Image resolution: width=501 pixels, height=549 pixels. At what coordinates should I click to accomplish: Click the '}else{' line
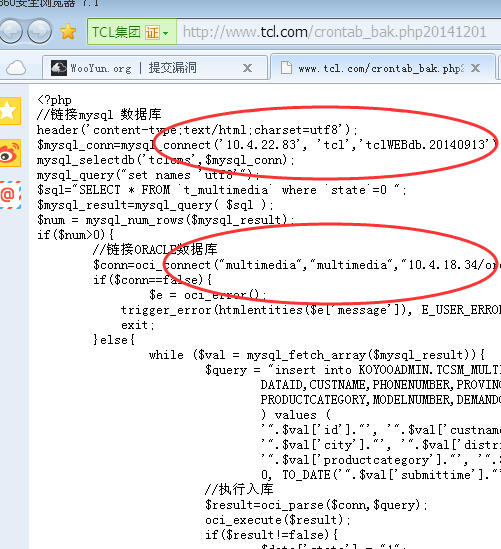coord(114,340)
